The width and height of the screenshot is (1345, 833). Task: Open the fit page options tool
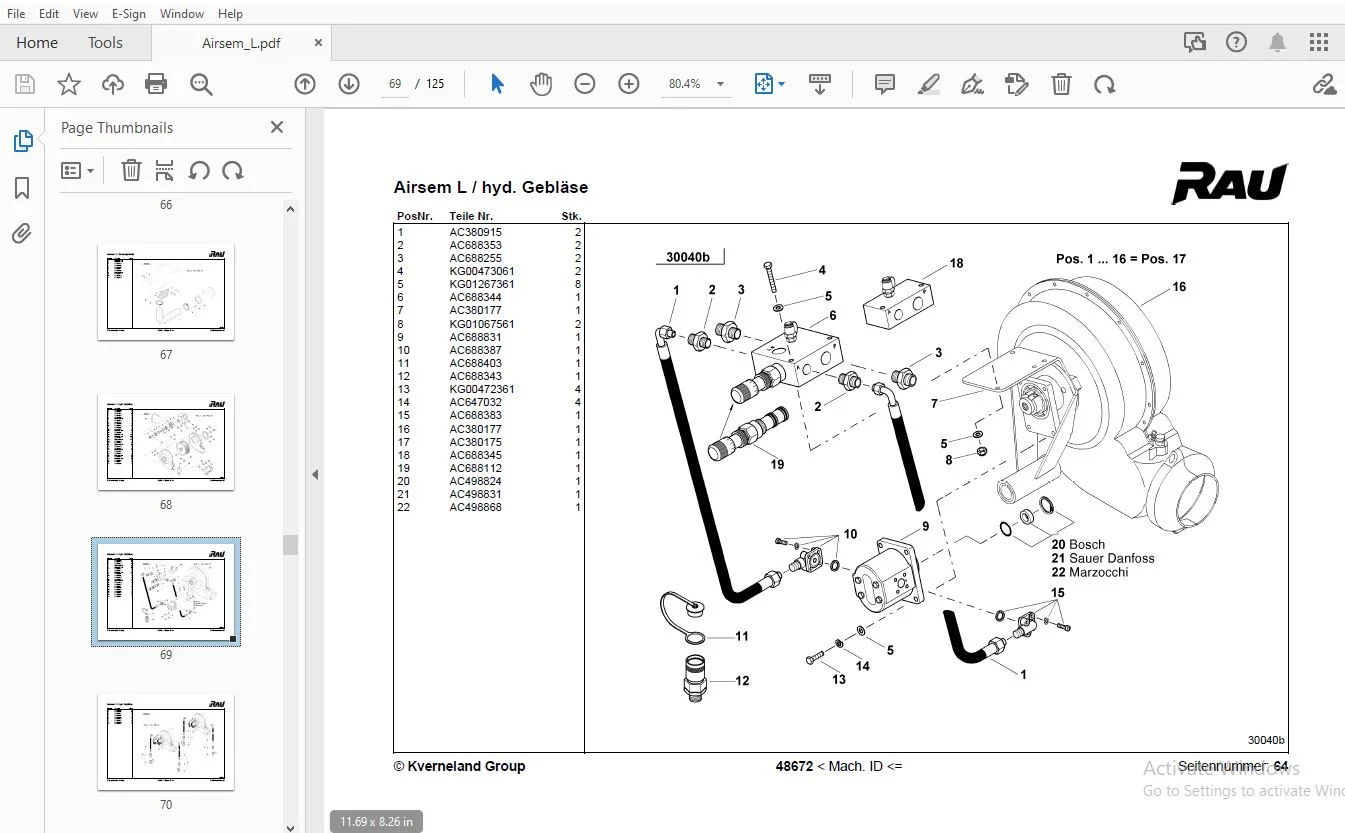[768, 84]
